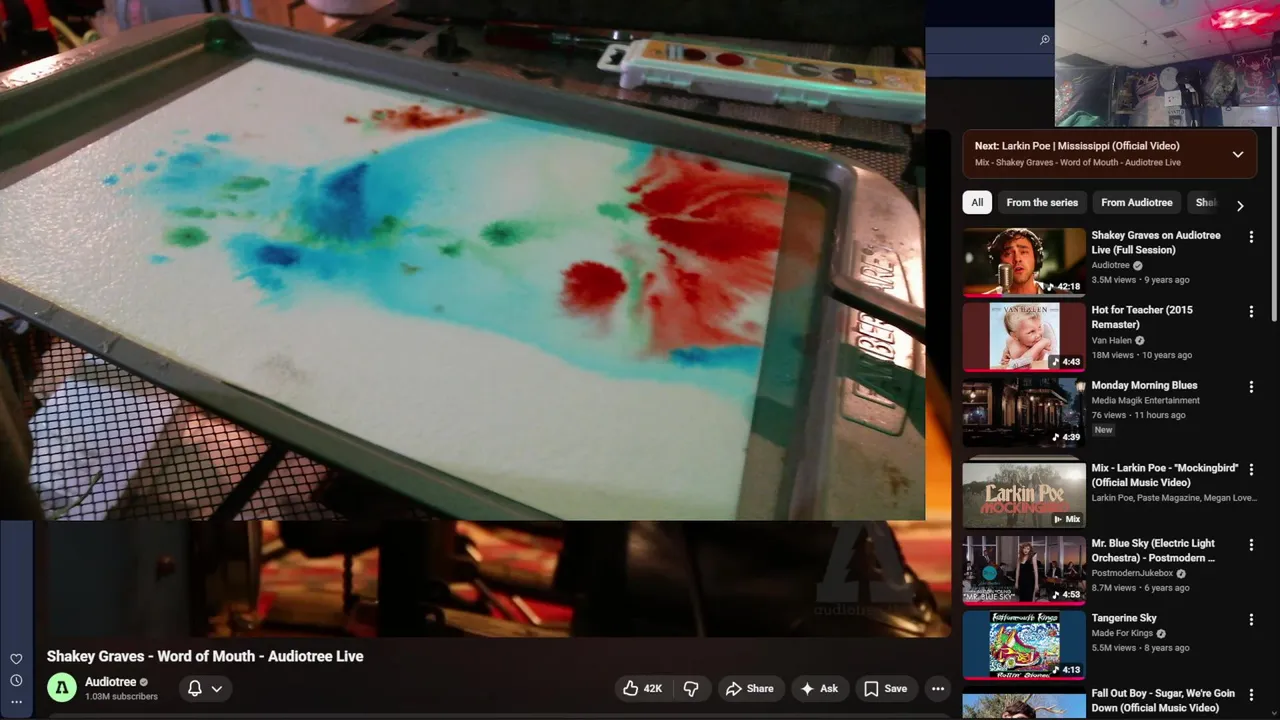Click the notification bell for Audiotree
The height and width of the screenshot is (720, 1280).
coord(195,688)
